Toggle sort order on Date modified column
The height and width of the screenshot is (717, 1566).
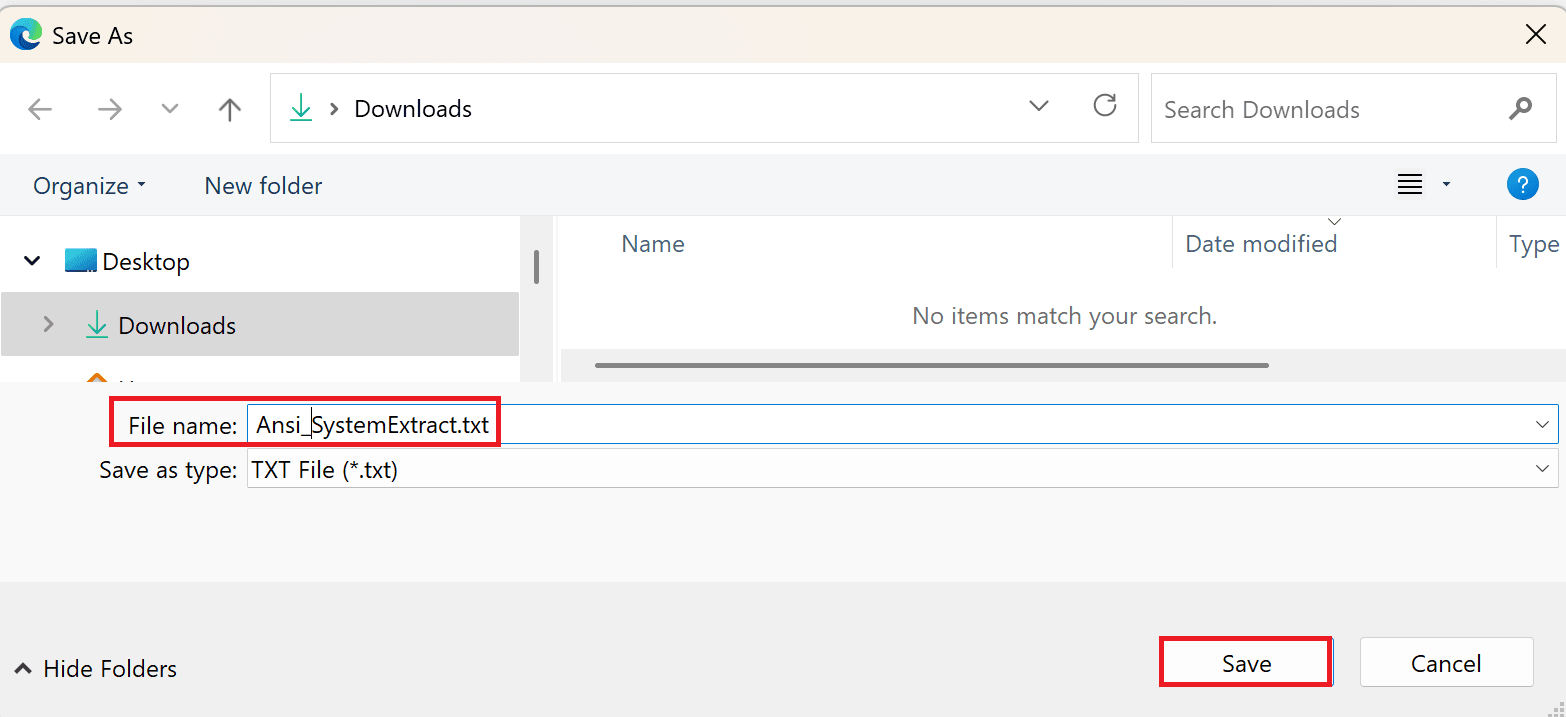point(1260,243)
